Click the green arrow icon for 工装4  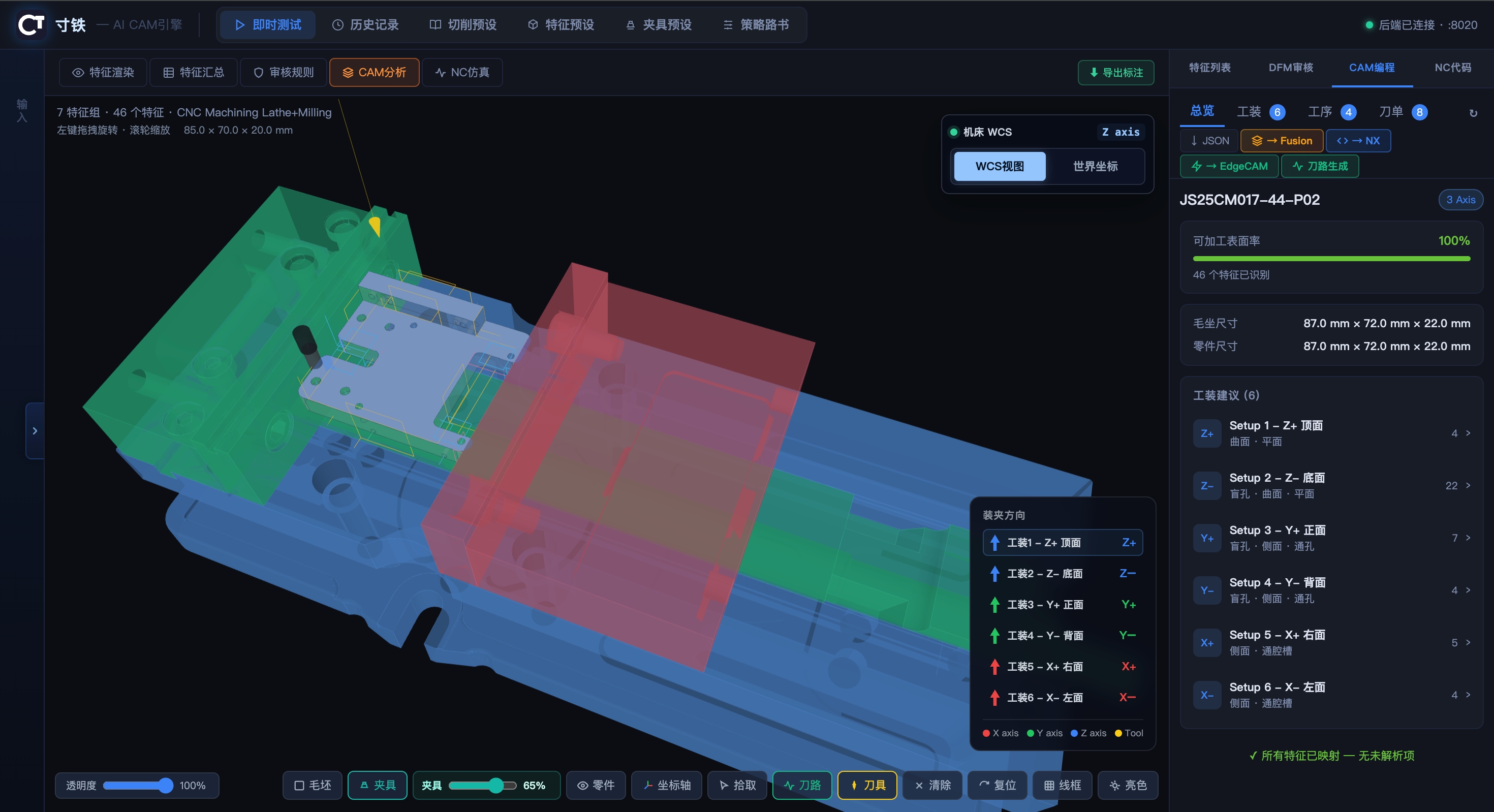point(994,635)
